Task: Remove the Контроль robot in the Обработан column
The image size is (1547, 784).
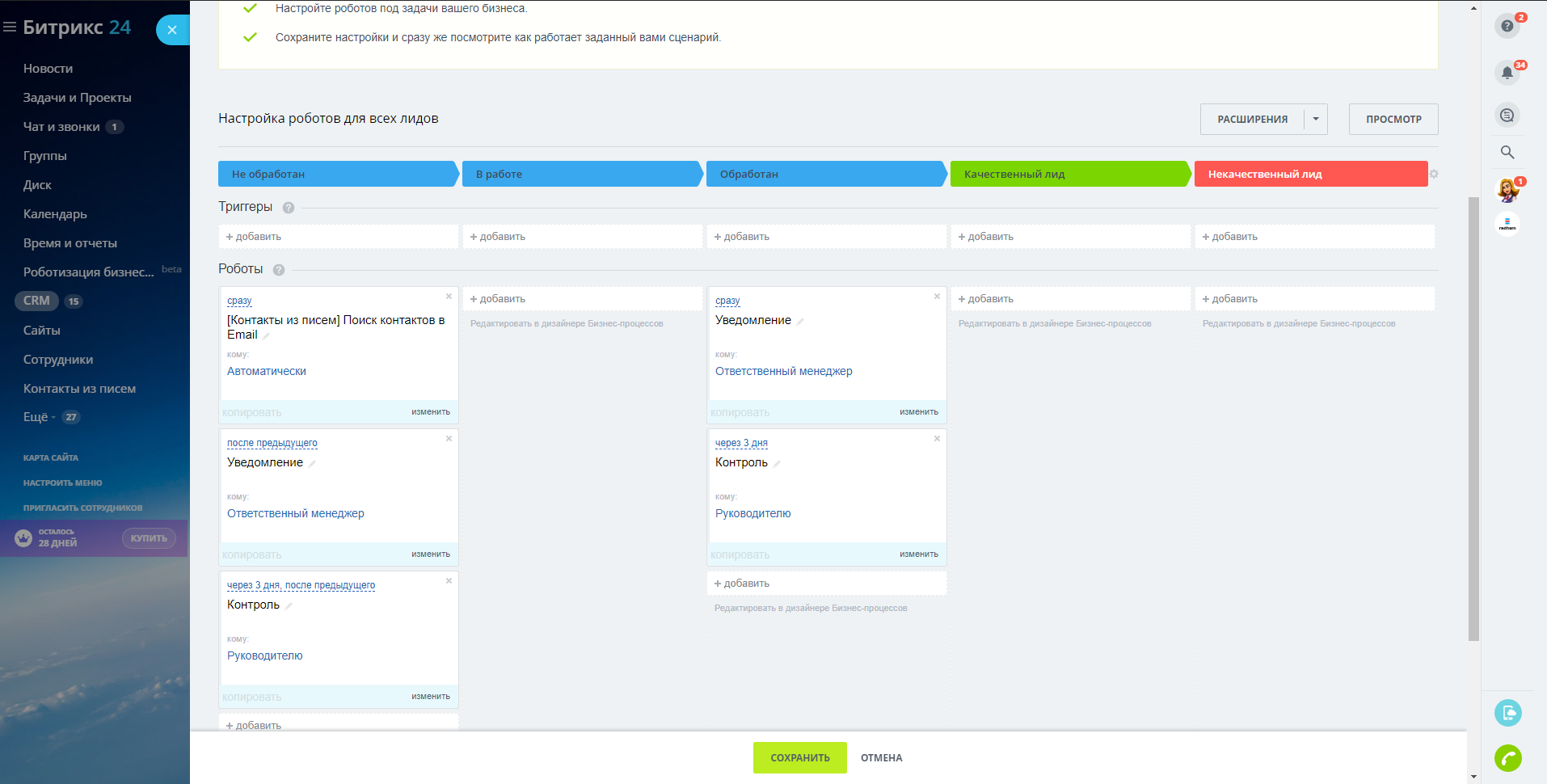Action: coord(938,439)
